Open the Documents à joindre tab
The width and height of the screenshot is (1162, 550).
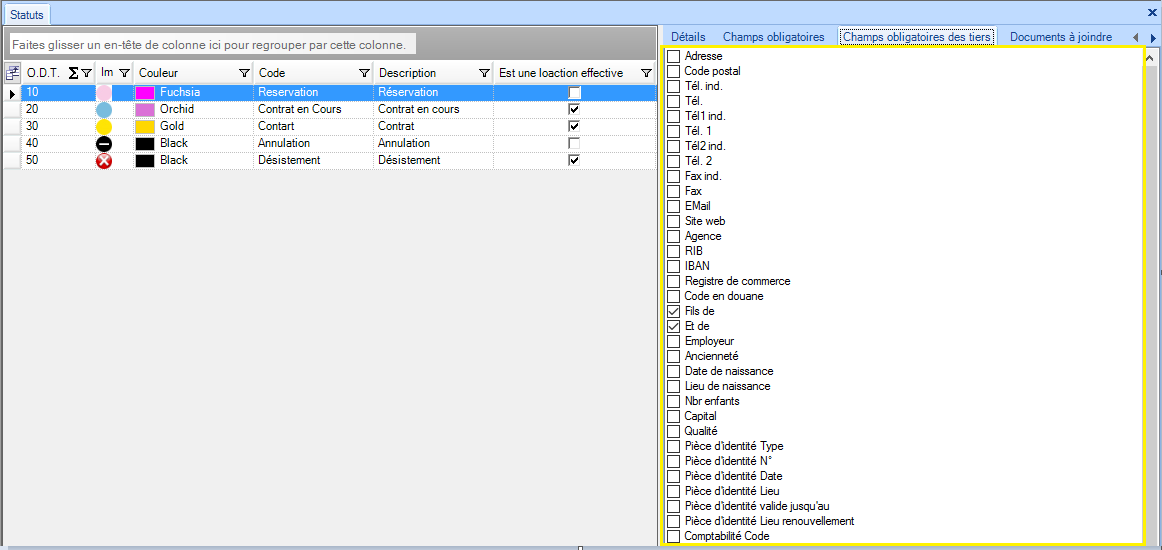coord(1060,37)
